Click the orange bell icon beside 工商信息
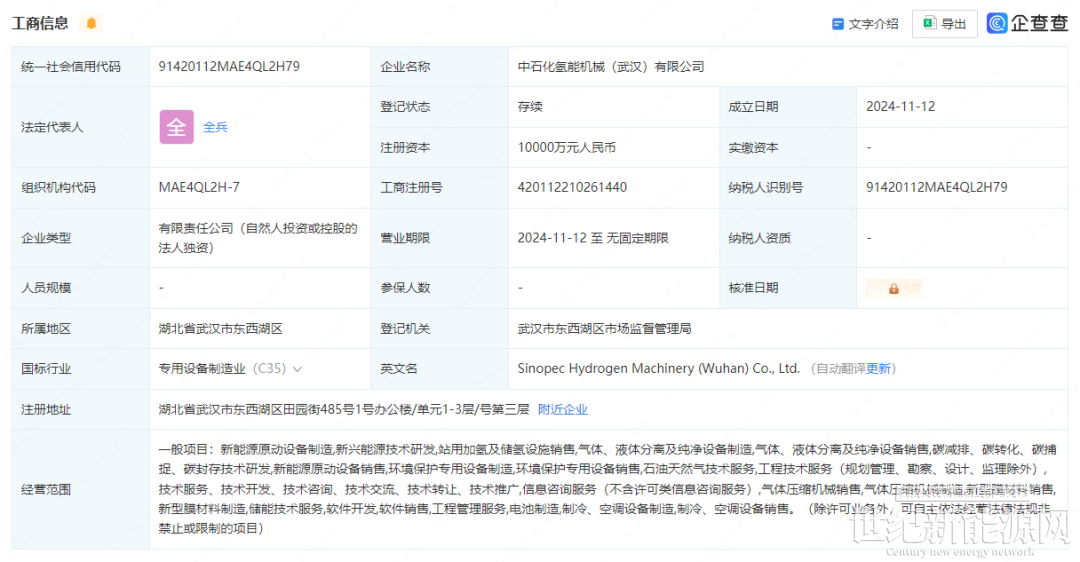Image resolution: width=1080 pixels, height=562 pixels. pos(92,24)
